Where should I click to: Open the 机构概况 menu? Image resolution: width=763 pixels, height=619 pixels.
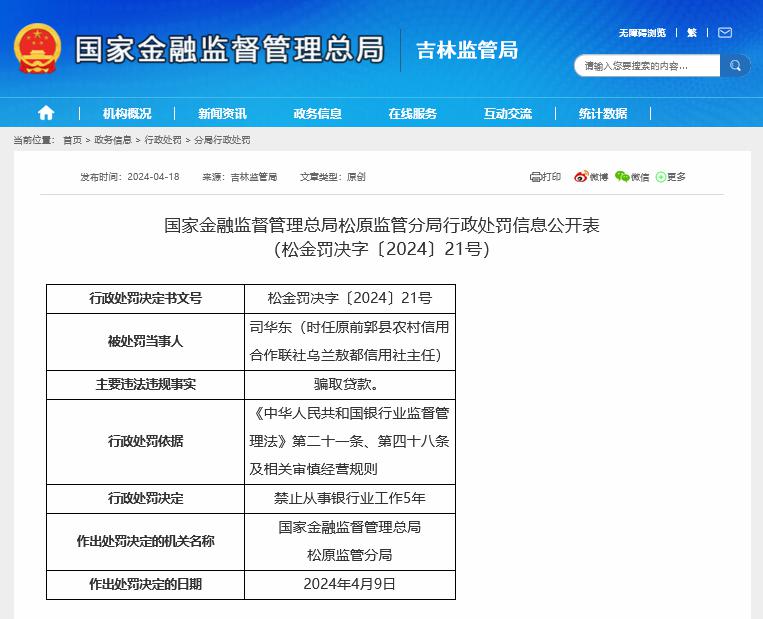127,113
